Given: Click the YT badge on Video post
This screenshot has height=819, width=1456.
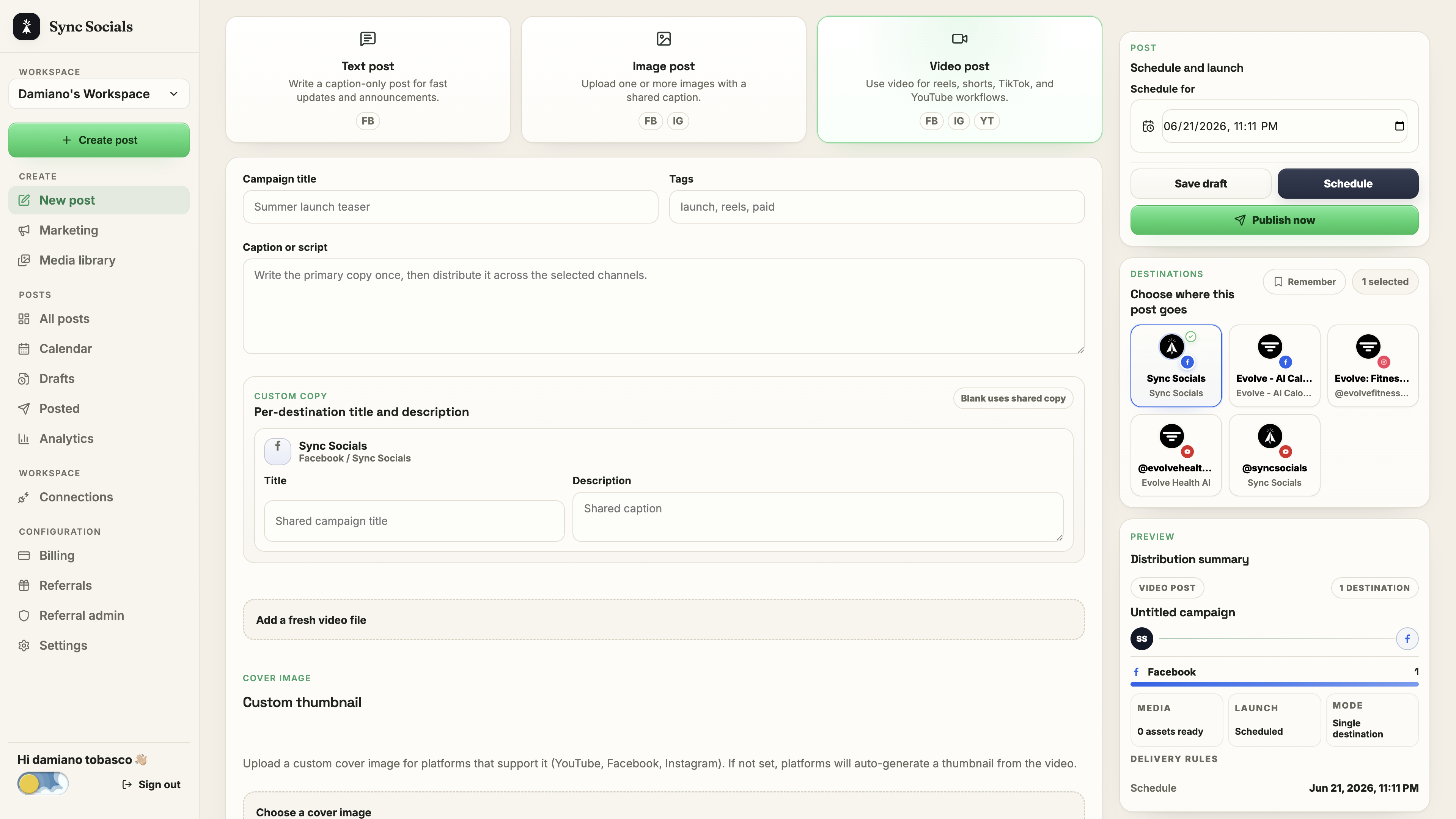Looking at the screenshot, I should 986,121.
